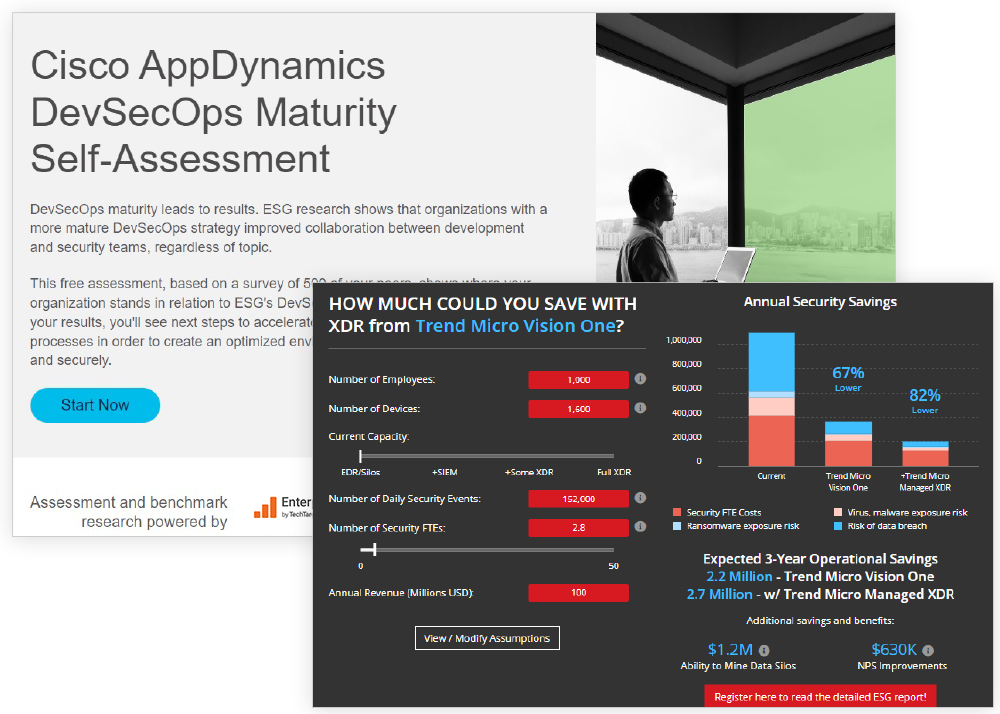The width and height of the screenshot is (1000, 714).
Task: Click the Security FTEs slider handle
Action: tap(374, 549)
